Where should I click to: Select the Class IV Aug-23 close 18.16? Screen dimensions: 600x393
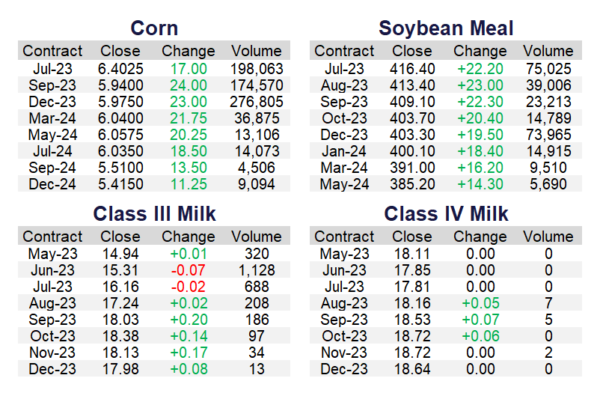coord(412,303)
